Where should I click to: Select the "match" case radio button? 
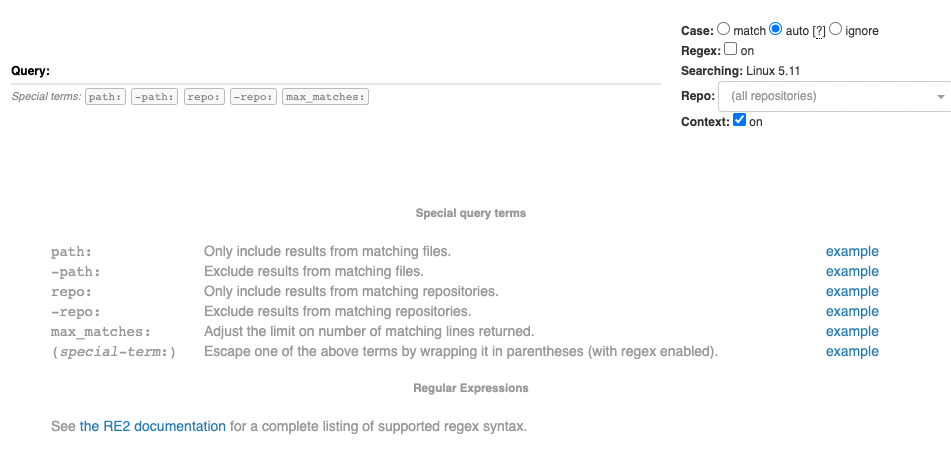coord(724,29)
